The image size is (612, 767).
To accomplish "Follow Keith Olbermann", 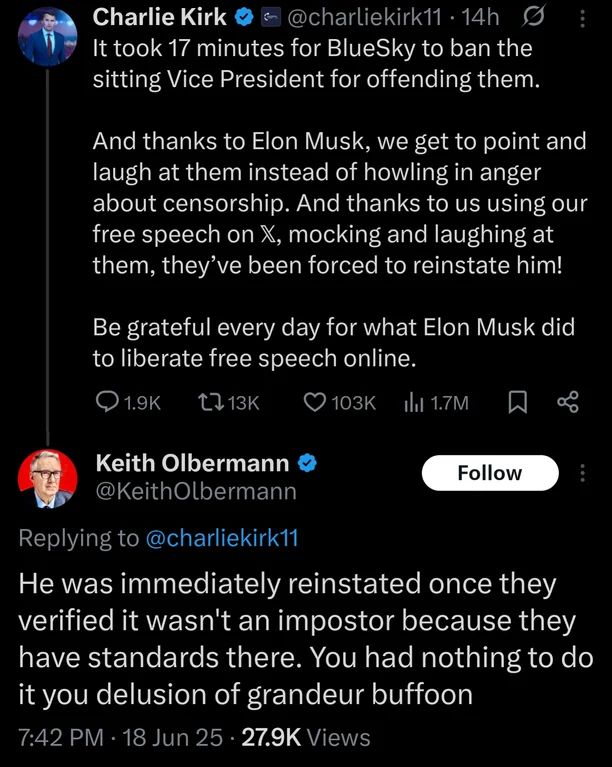I will coord(489,473).
